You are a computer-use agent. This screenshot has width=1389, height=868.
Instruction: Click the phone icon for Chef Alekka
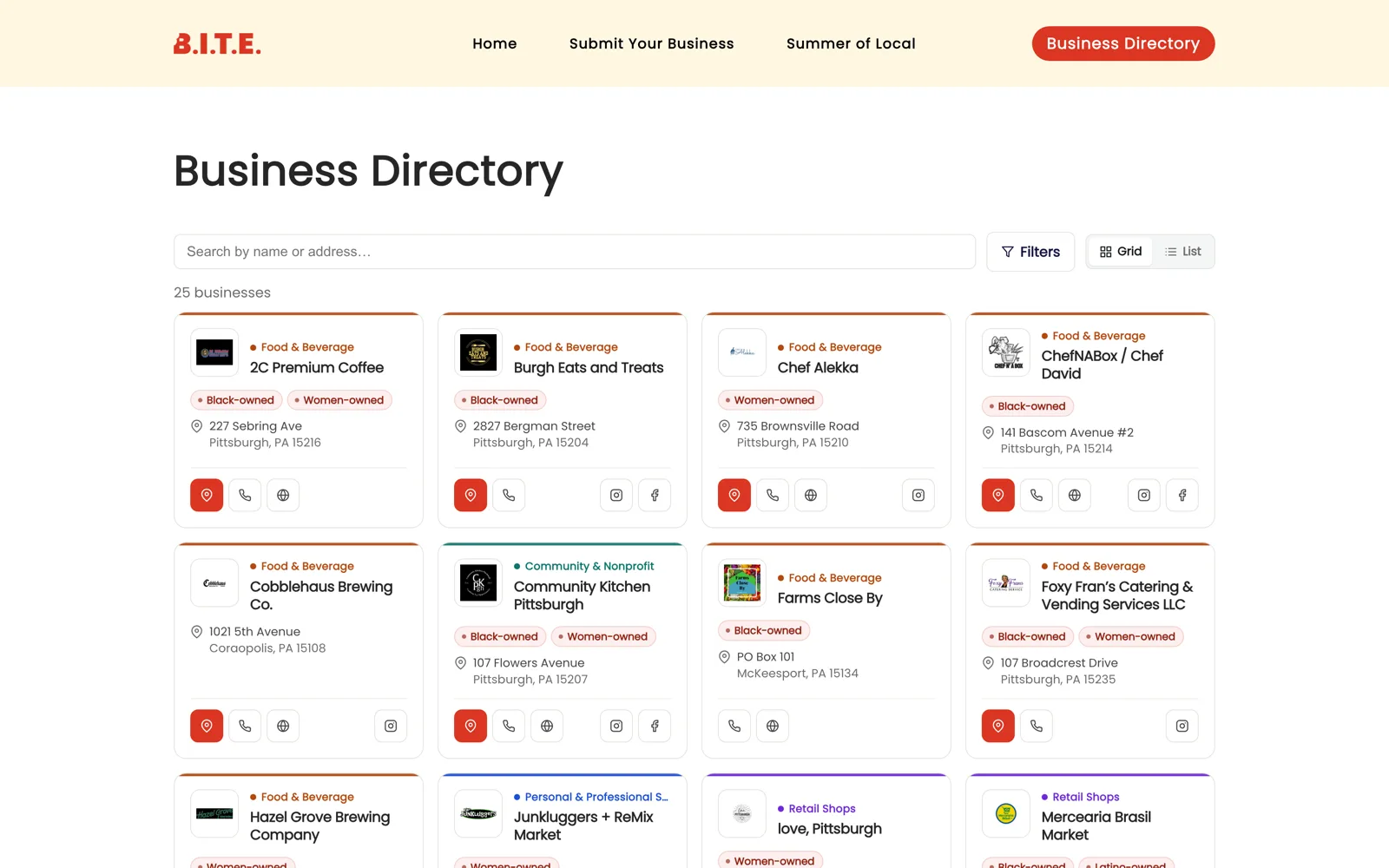click(x=773, y=495)
